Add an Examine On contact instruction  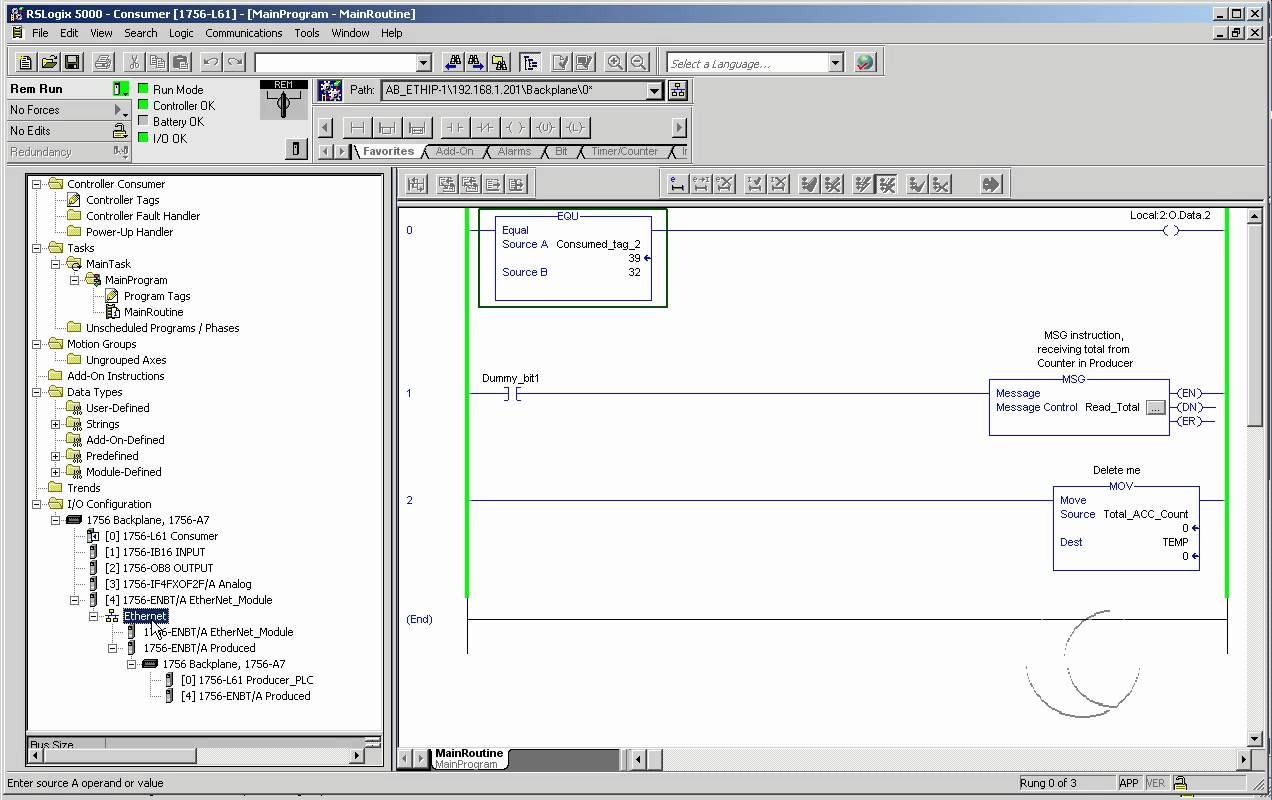point(455,127)
